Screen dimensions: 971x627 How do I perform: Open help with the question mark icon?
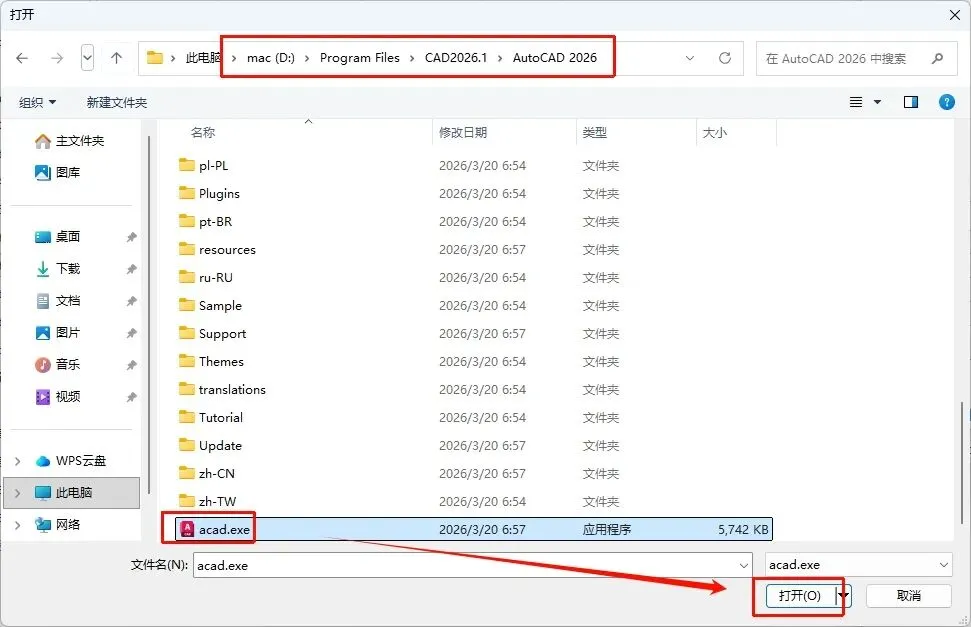(946, 102)
